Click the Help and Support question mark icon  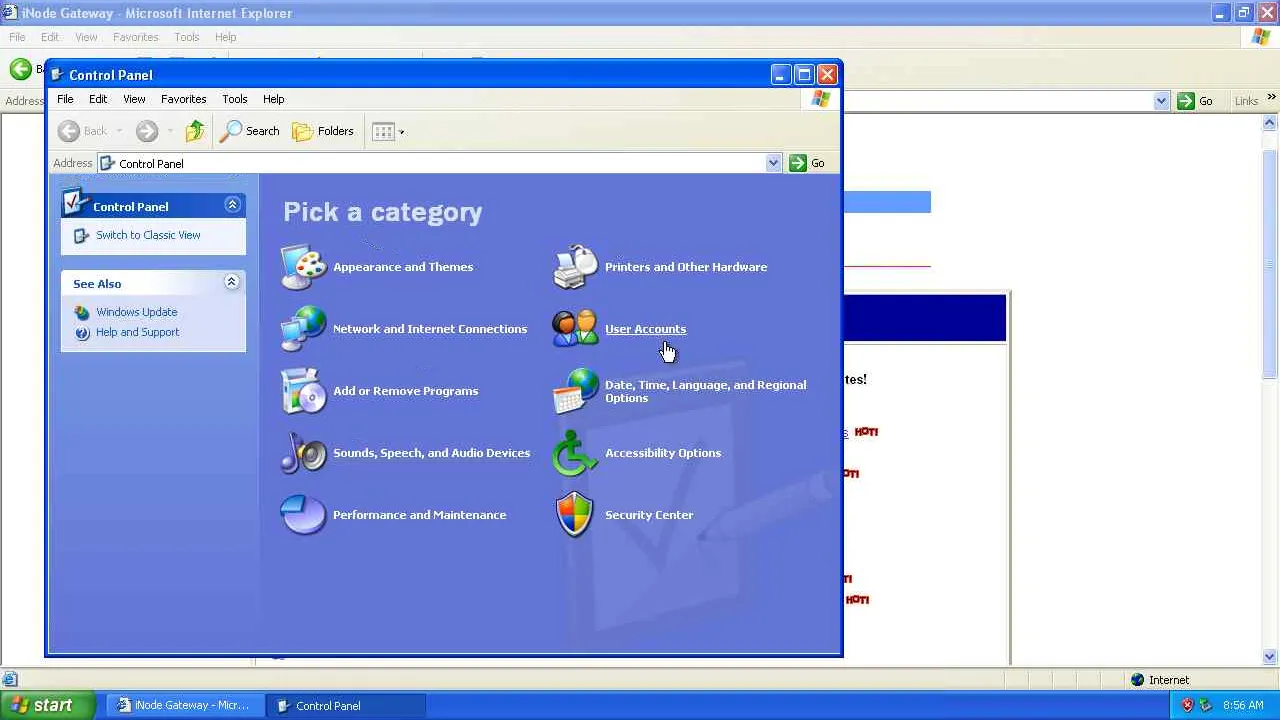pyautogui.click(x=82, y=333)
